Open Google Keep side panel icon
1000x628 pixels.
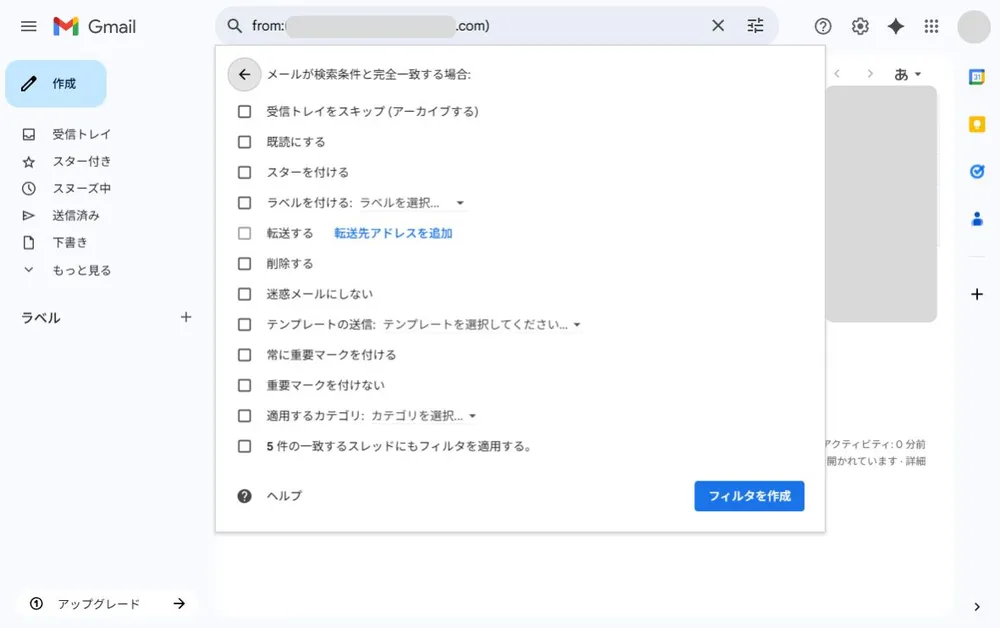[976, 124]
